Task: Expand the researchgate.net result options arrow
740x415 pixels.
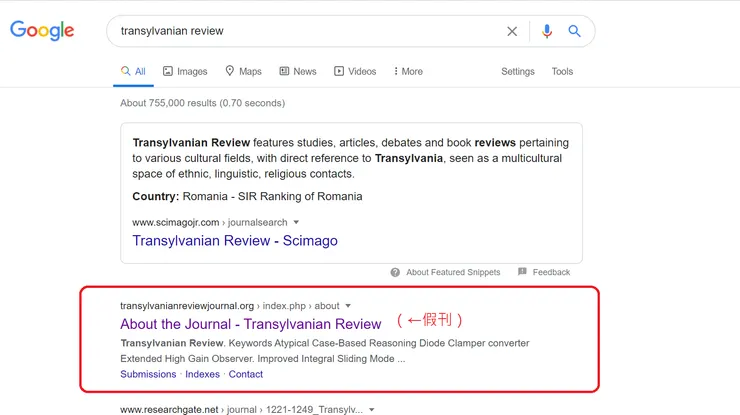Action: [x=371, y=410]
